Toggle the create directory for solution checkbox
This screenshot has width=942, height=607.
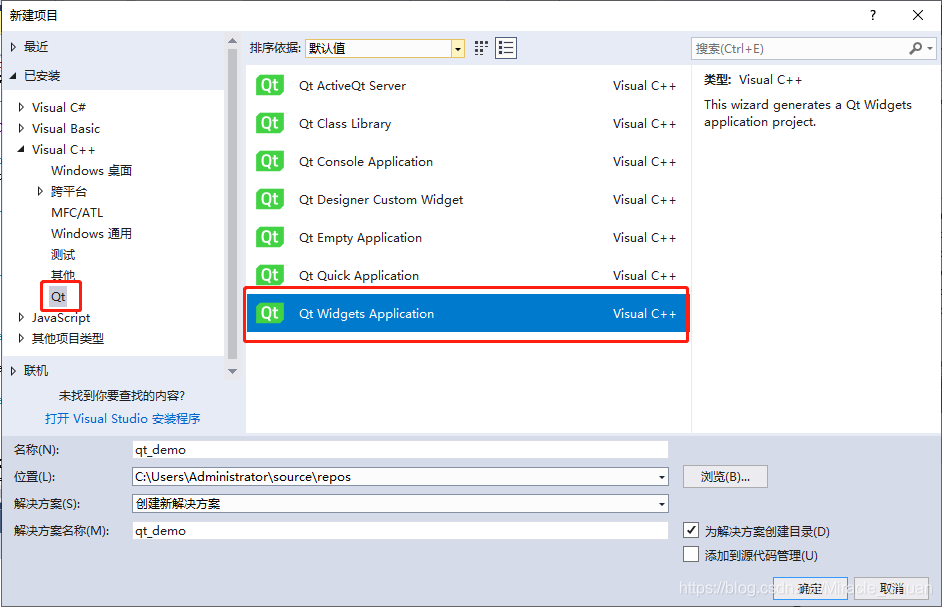pos(691,530)
